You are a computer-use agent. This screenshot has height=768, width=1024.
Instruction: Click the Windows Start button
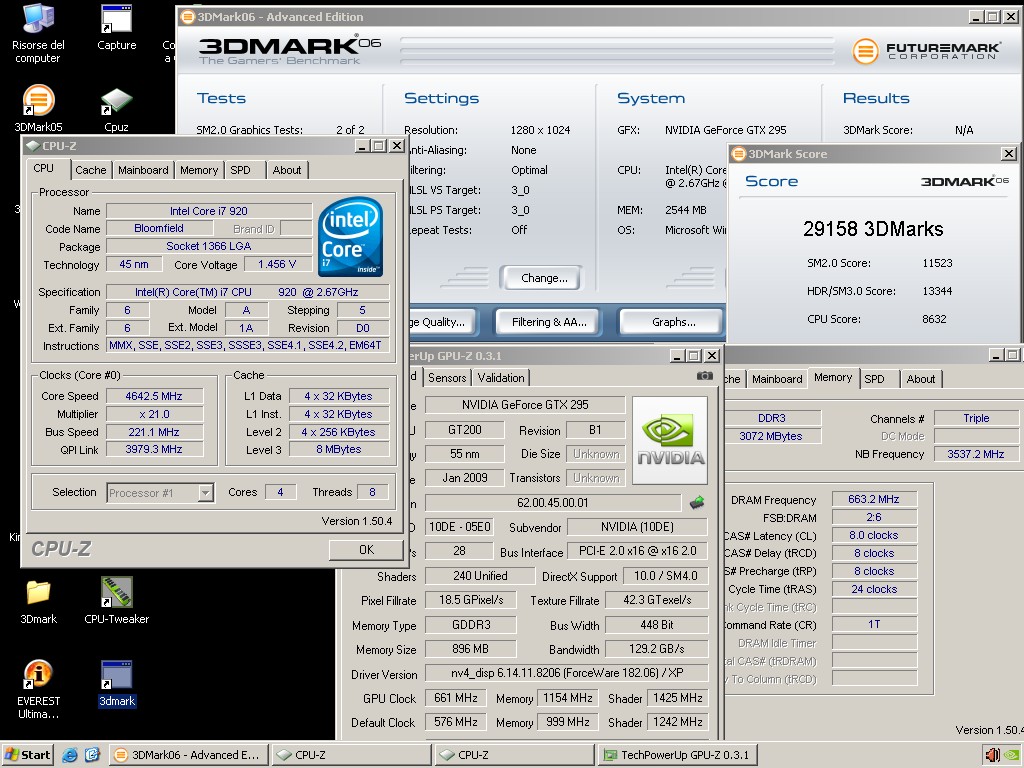(27, 755)
